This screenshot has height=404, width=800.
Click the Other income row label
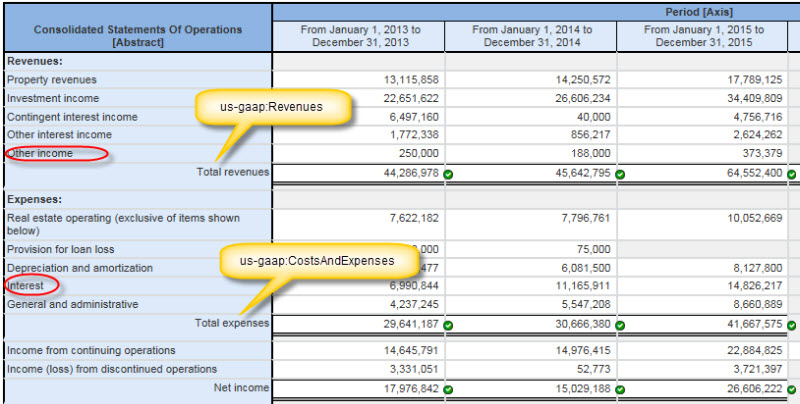pos(40,153)
